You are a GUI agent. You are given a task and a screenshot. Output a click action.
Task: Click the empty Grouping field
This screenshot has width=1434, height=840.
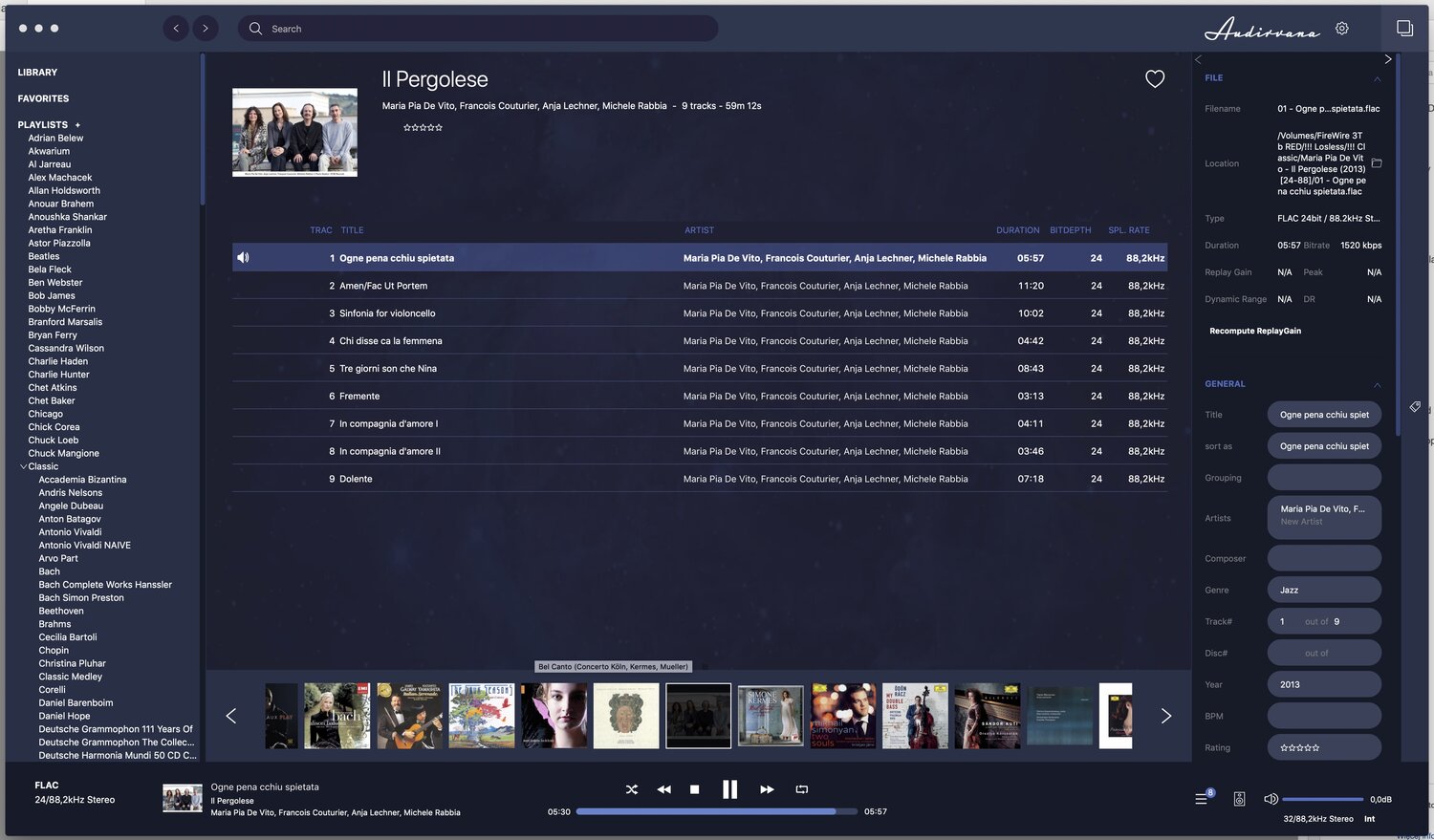1324,478
